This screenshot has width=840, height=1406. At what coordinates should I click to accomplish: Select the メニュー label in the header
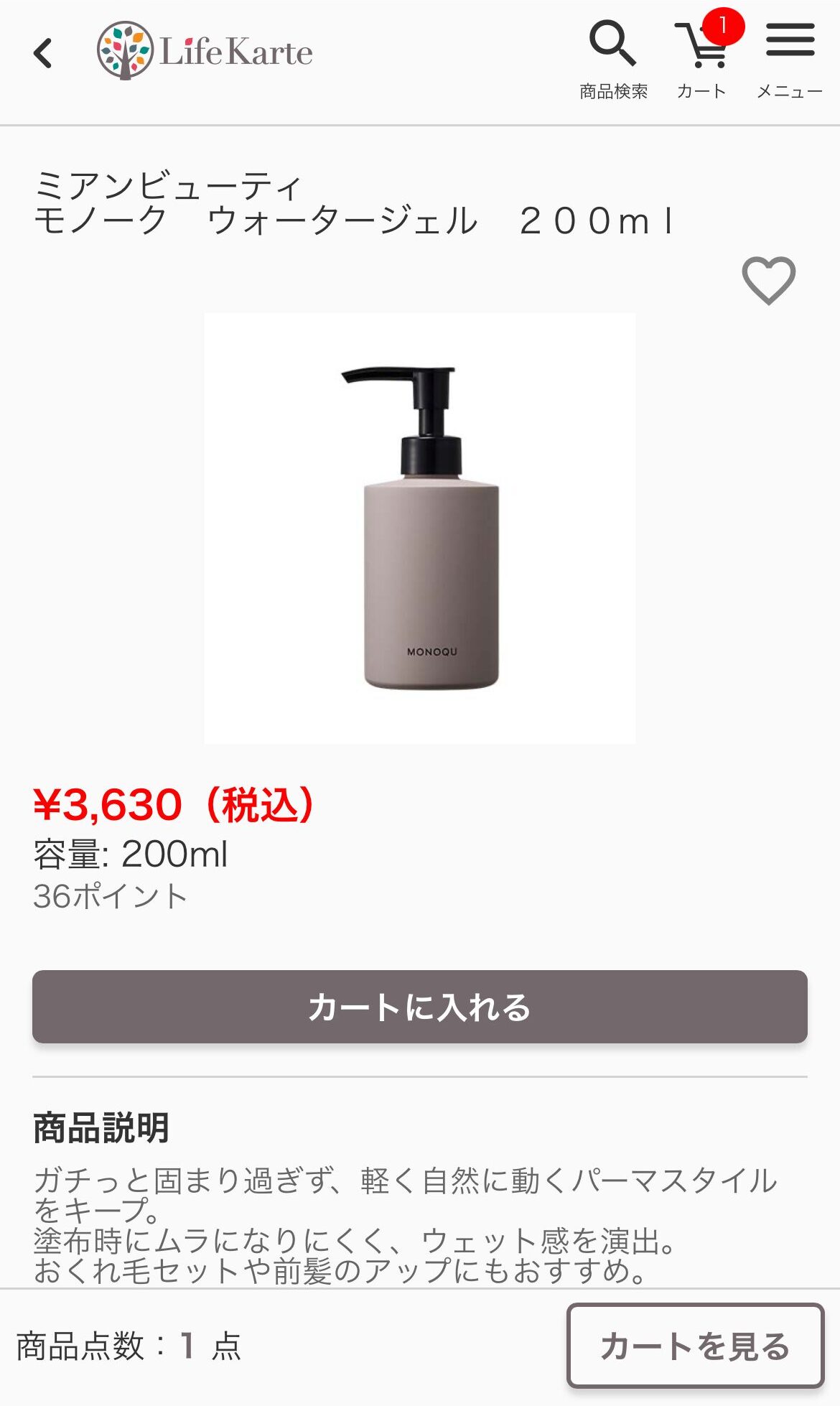pyautogui.click(x=790, y=91)
